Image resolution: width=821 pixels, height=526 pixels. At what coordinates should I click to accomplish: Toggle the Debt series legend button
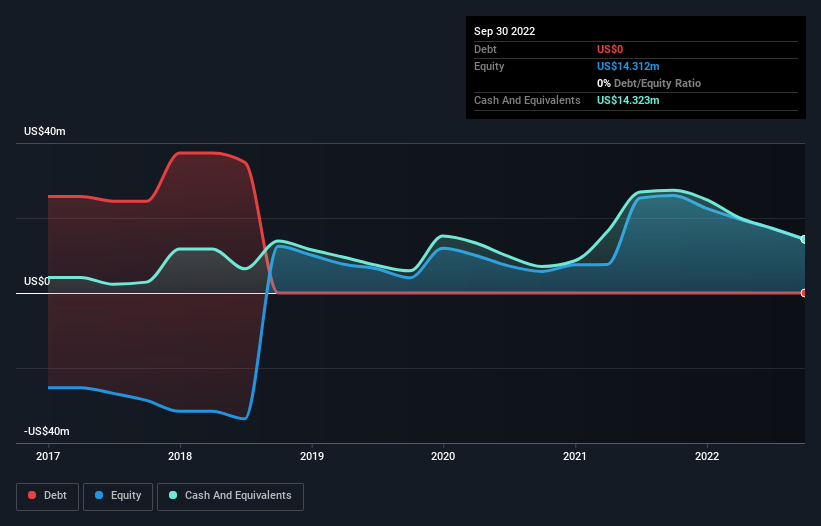click(x=47, y=496)
